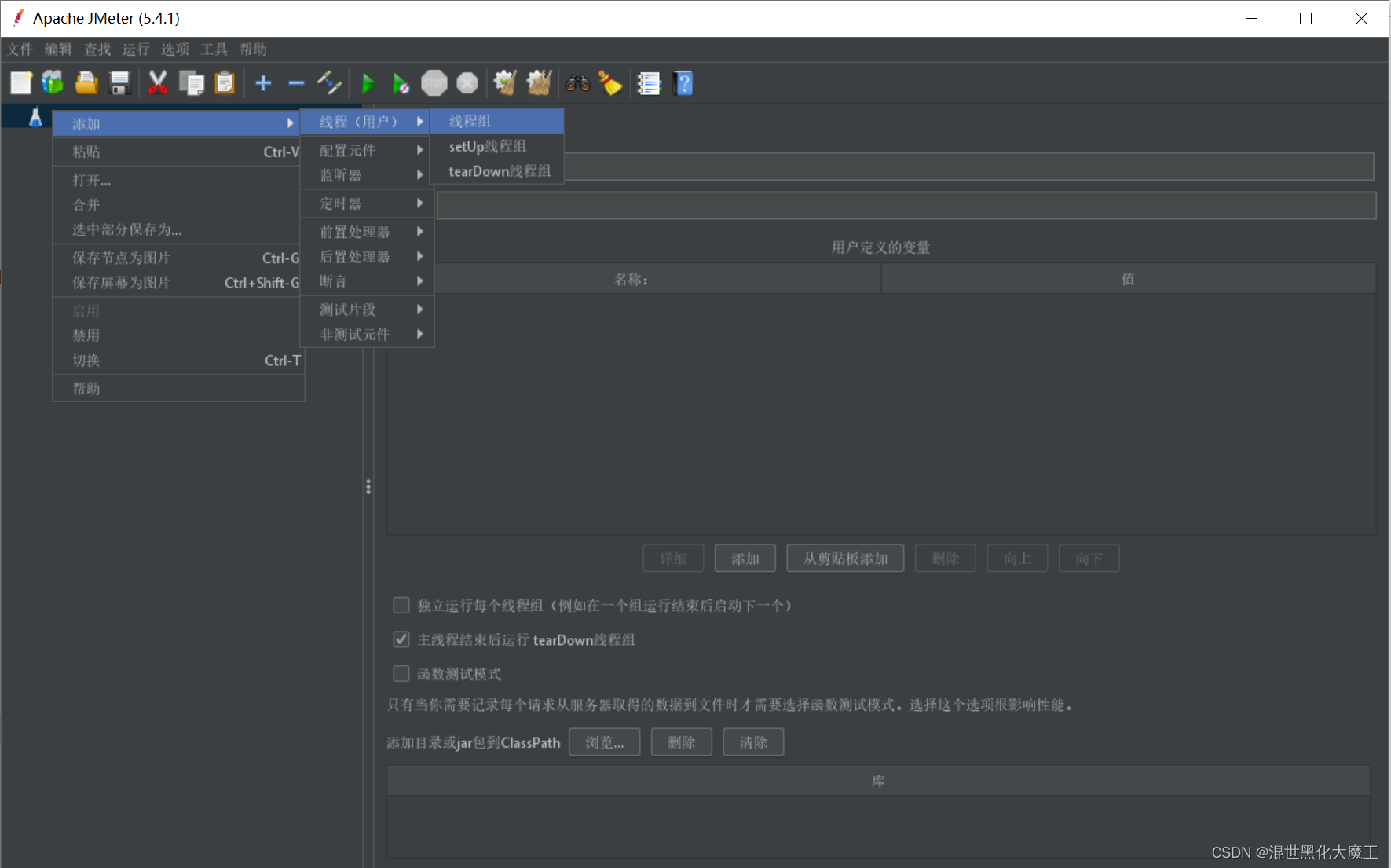Choose 禁用 in context menu

click(178, 335)
